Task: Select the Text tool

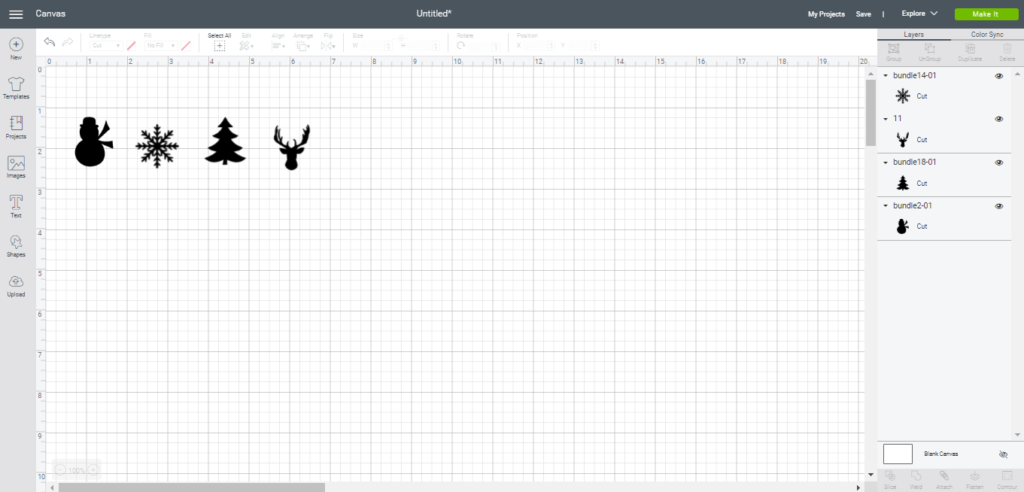Action: point(16,205)
